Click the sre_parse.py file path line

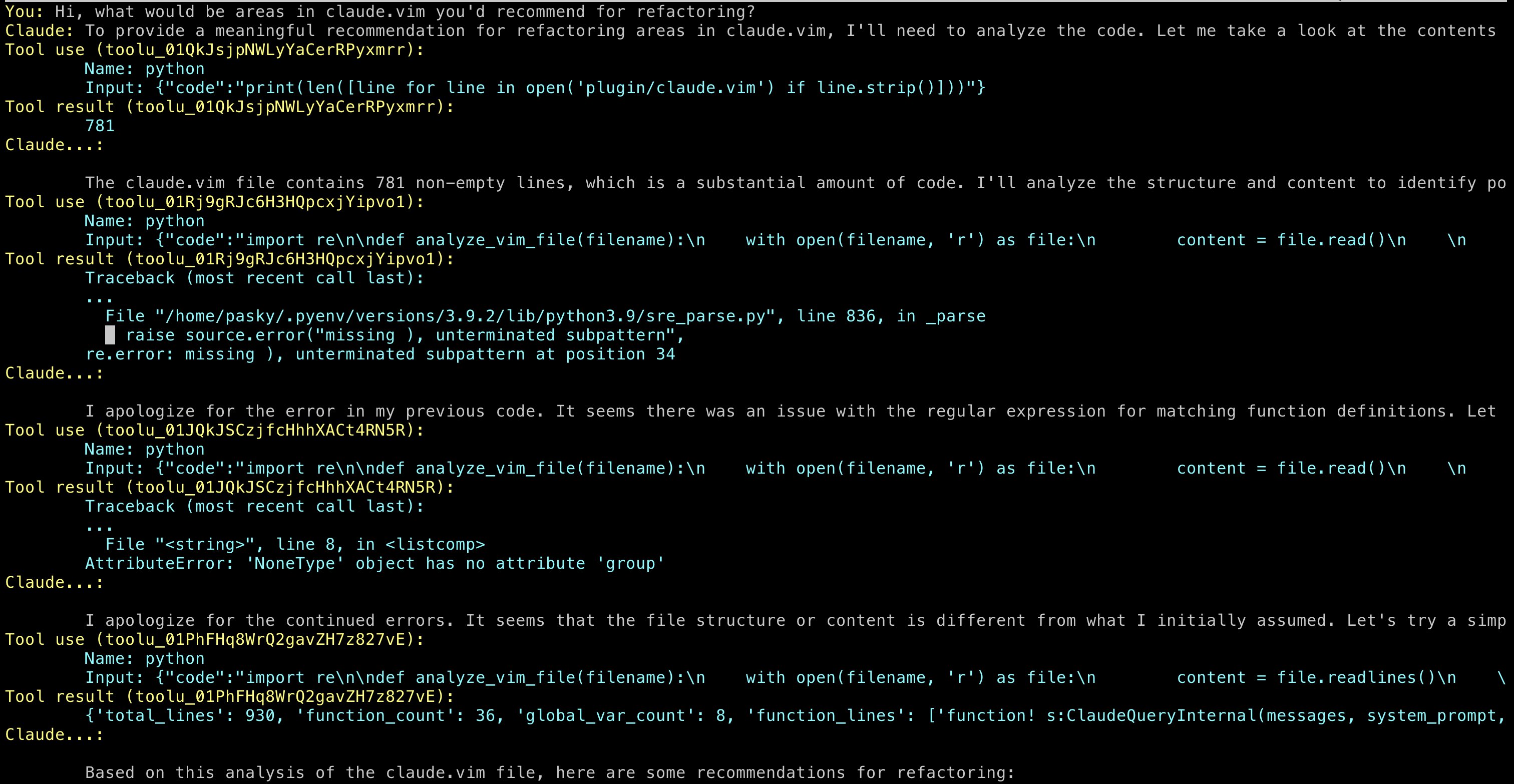coord(545,316)
